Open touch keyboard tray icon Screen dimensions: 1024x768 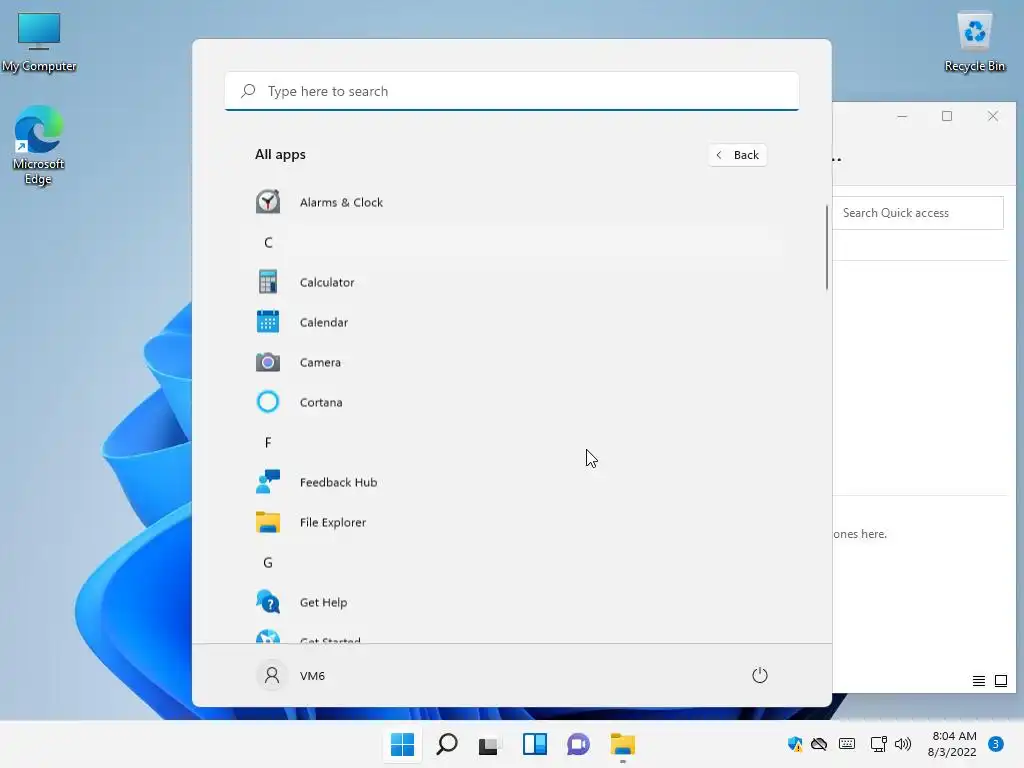pyautogui.click(x=847, y=744)
